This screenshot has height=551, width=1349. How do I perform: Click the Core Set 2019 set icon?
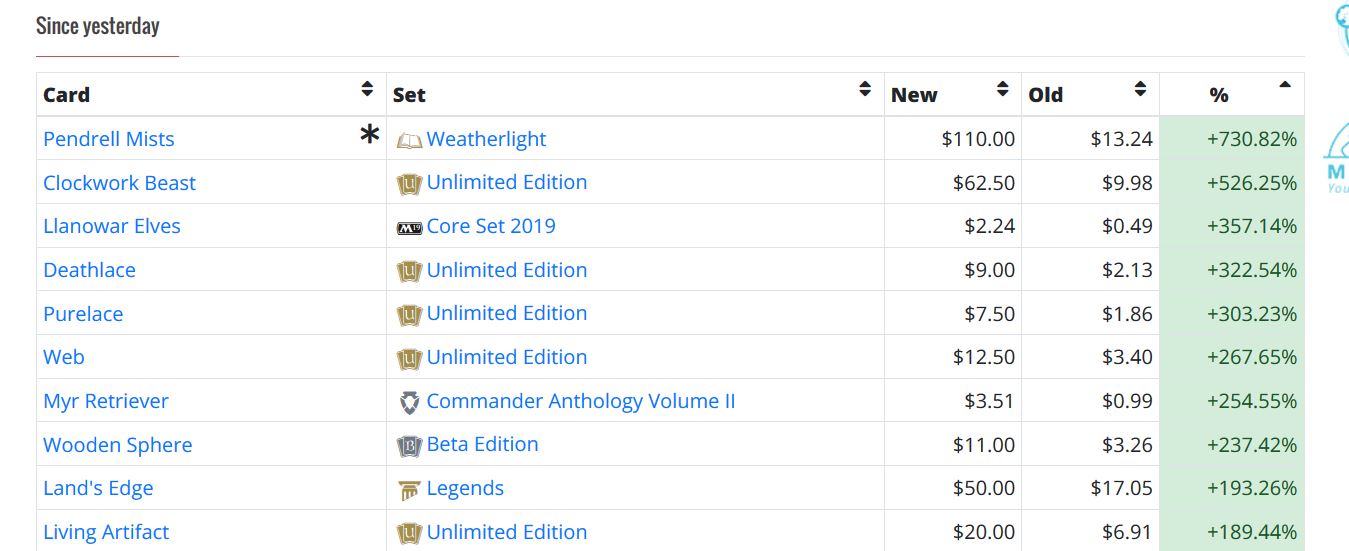point(409,228)
